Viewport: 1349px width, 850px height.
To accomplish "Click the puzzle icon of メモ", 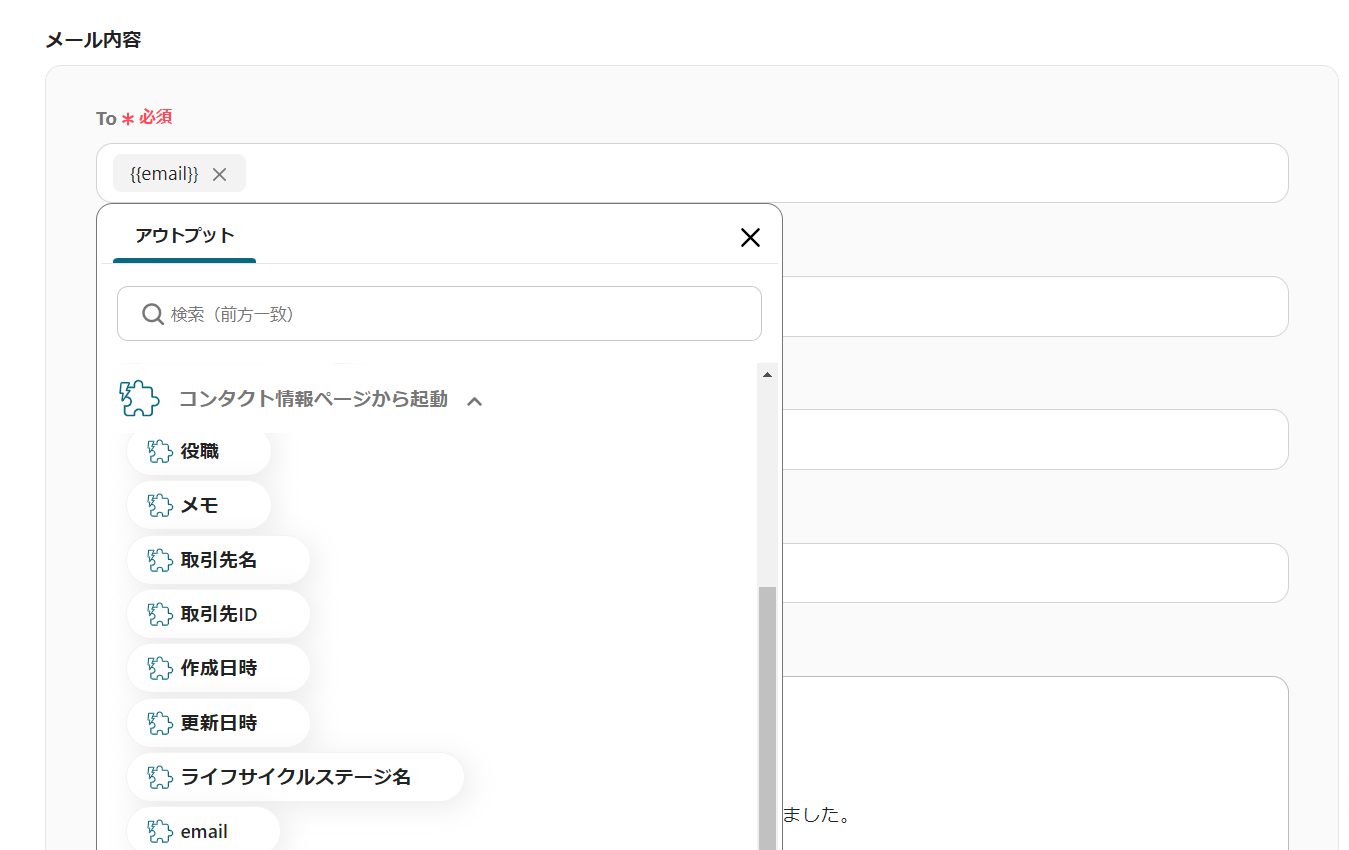I will [160, 506].
